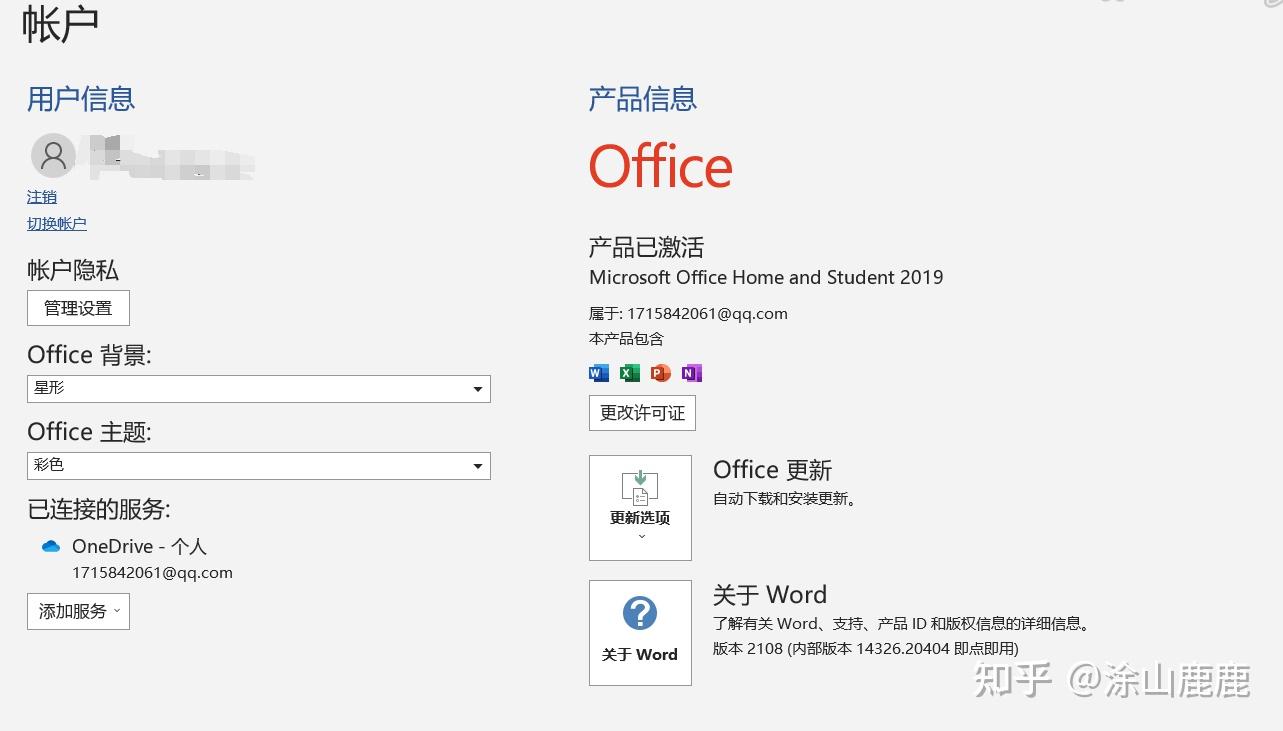Click the 自动下载和安装更新 description

785,499
